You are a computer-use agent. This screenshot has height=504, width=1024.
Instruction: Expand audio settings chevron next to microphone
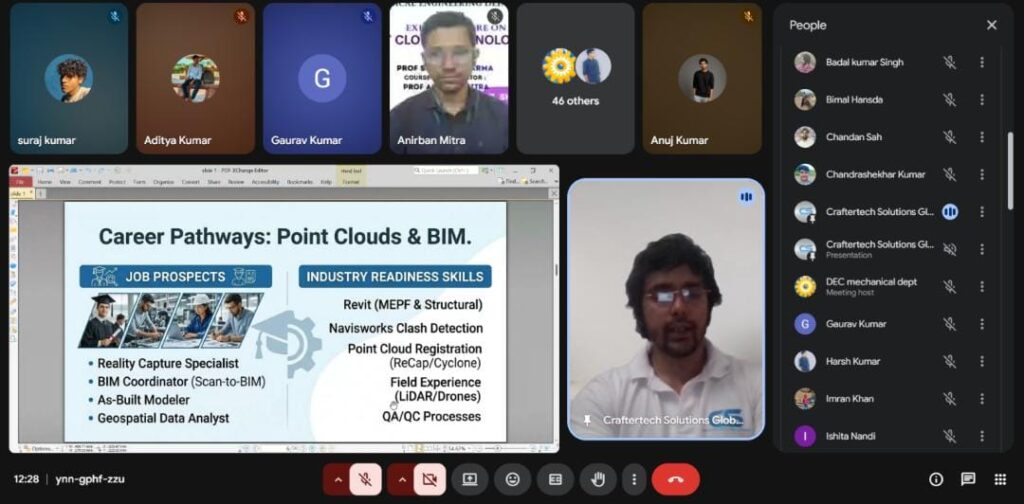[338, 479]
